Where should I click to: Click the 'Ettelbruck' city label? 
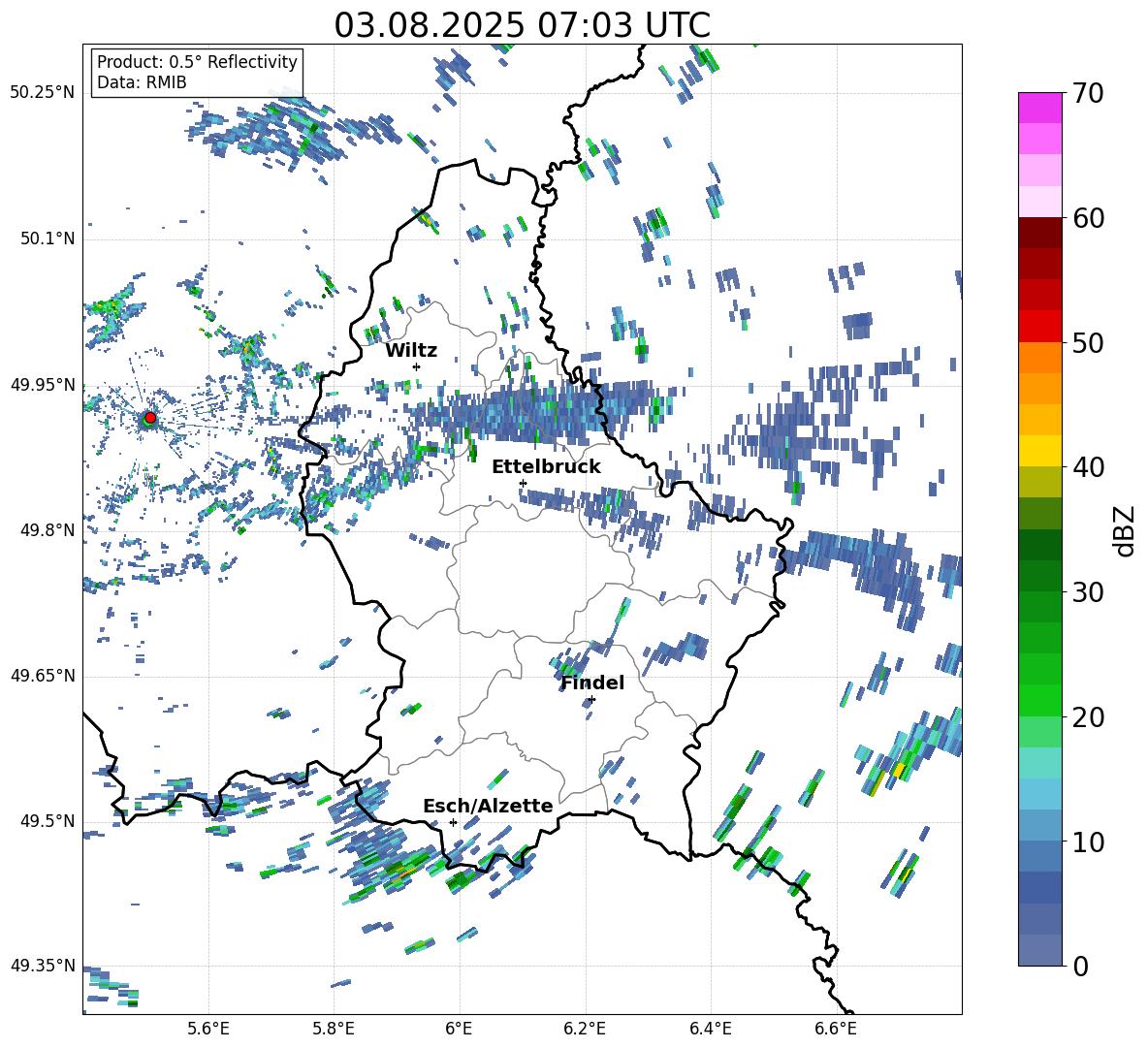[546, 467]
